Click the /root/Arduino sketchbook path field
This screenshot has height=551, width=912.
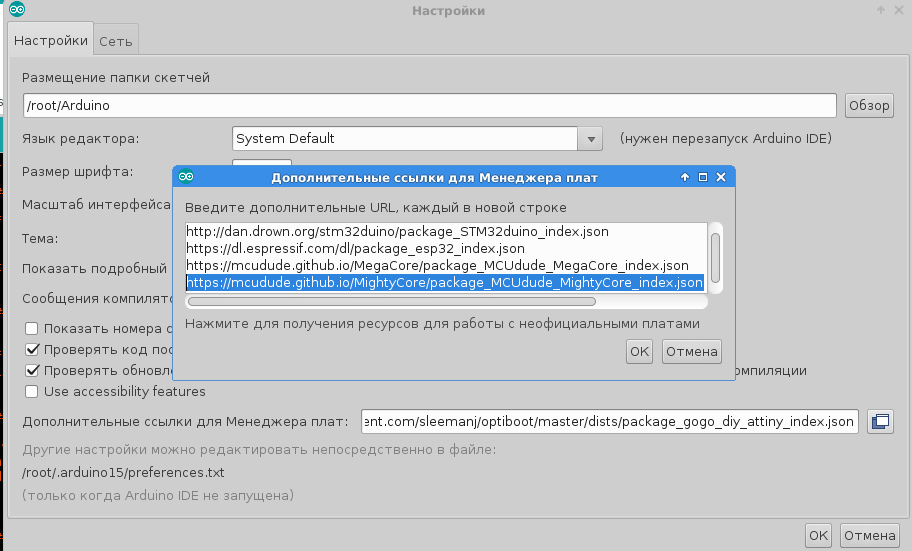(x=429, y=105)
